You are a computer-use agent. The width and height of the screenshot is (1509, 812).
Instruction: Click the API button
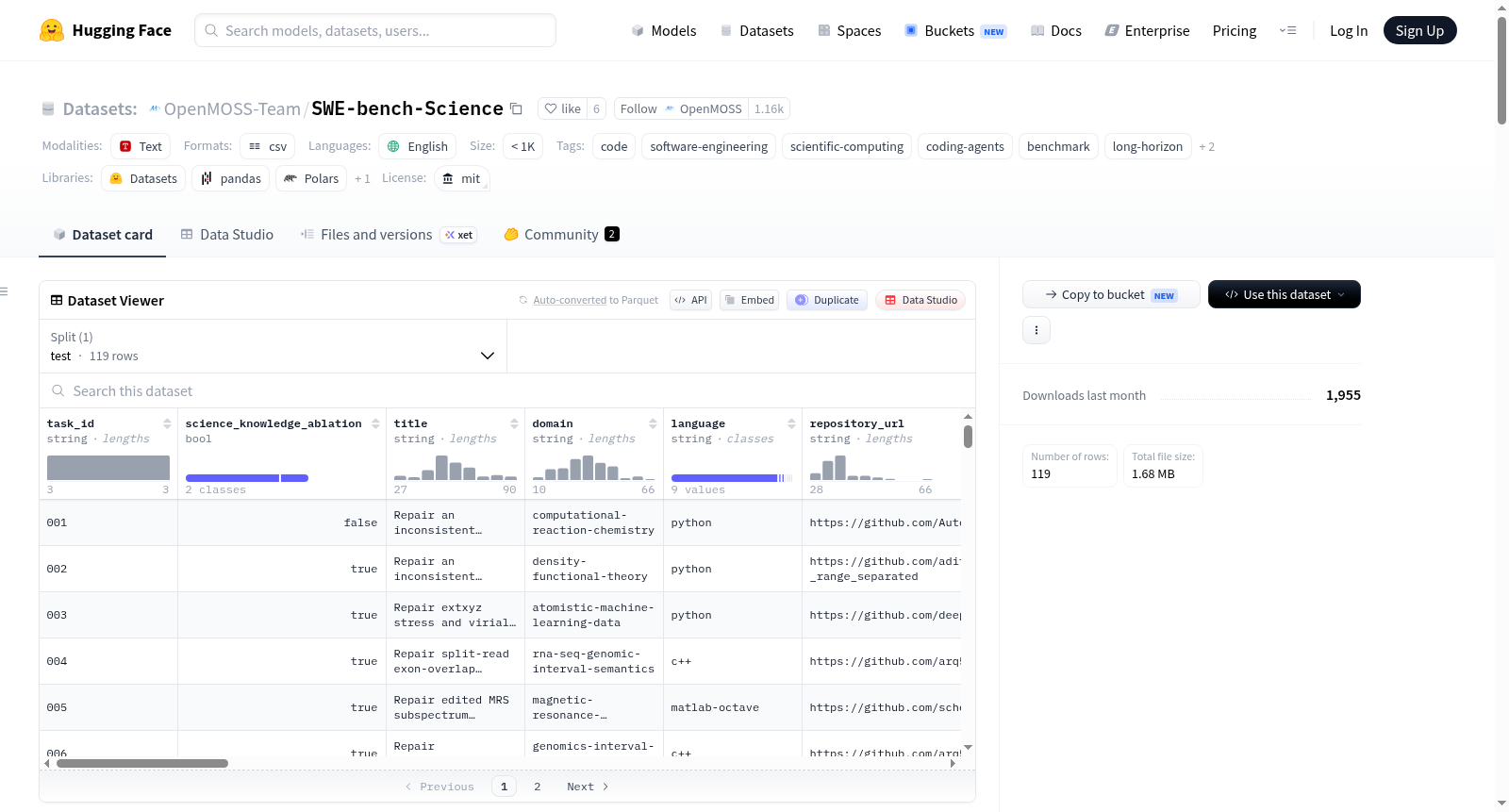point(690,300)
